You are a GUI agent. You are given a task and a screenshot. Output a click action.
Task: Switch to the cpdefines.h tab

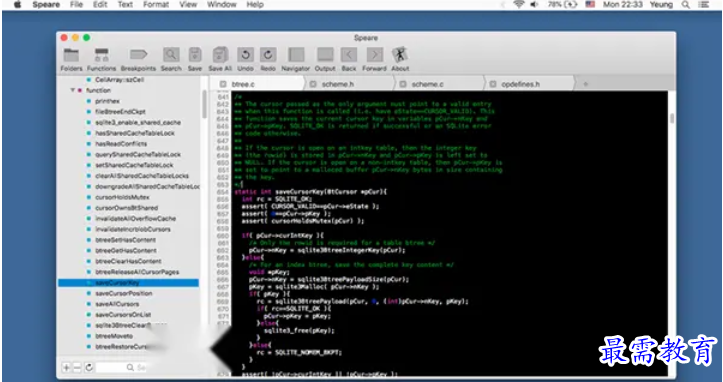(529, 84)
